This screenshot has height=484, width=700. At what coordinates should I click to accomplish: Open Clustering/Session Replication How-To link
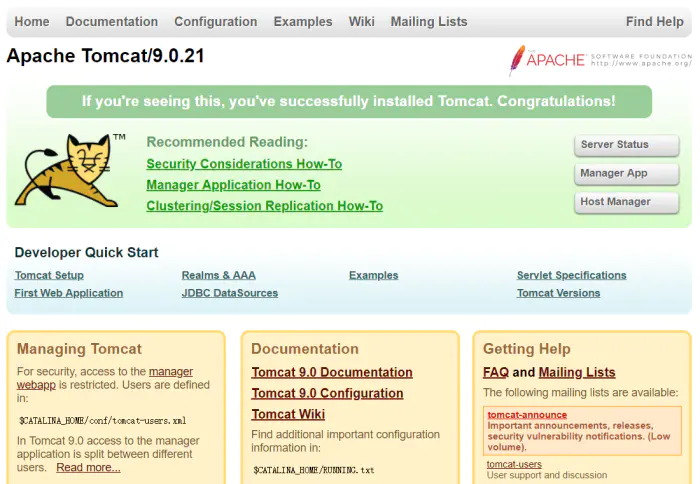[265, 206]
